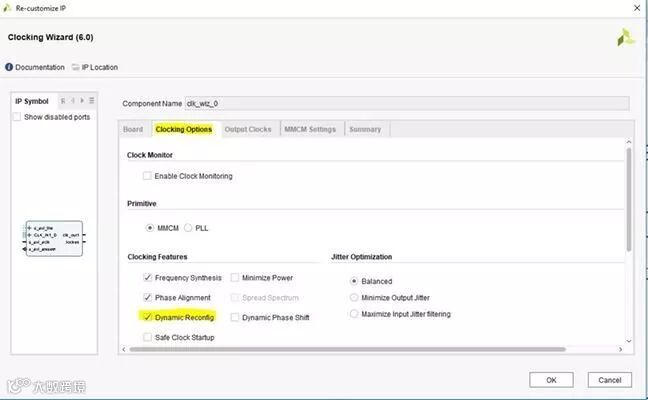Click the Clocking Features heading
The width and height of the screenshot is (648, 400).
[x=157, y=257]
